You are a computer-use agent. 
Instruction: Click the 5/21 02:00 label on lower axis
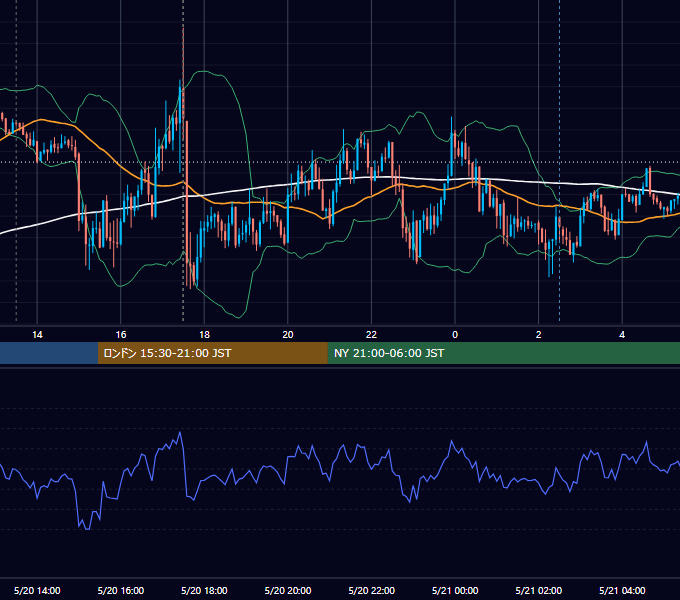coord(539,590)
